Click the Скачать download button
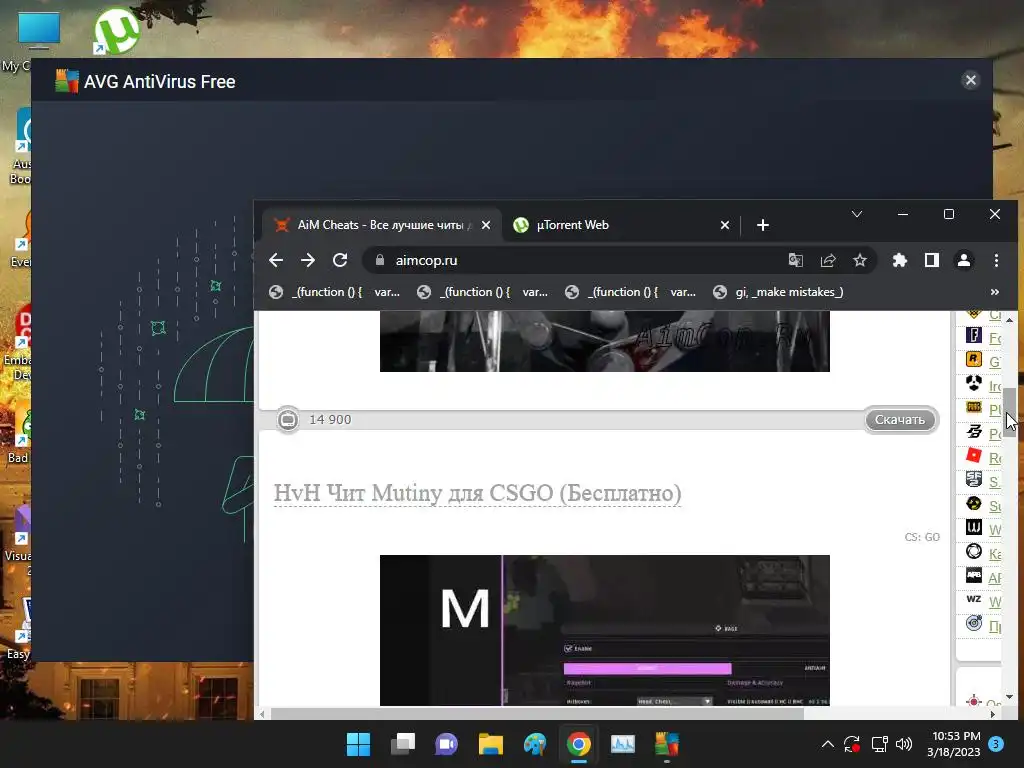The width and height of the screenshot is (1024, 768). pos(901,420)
